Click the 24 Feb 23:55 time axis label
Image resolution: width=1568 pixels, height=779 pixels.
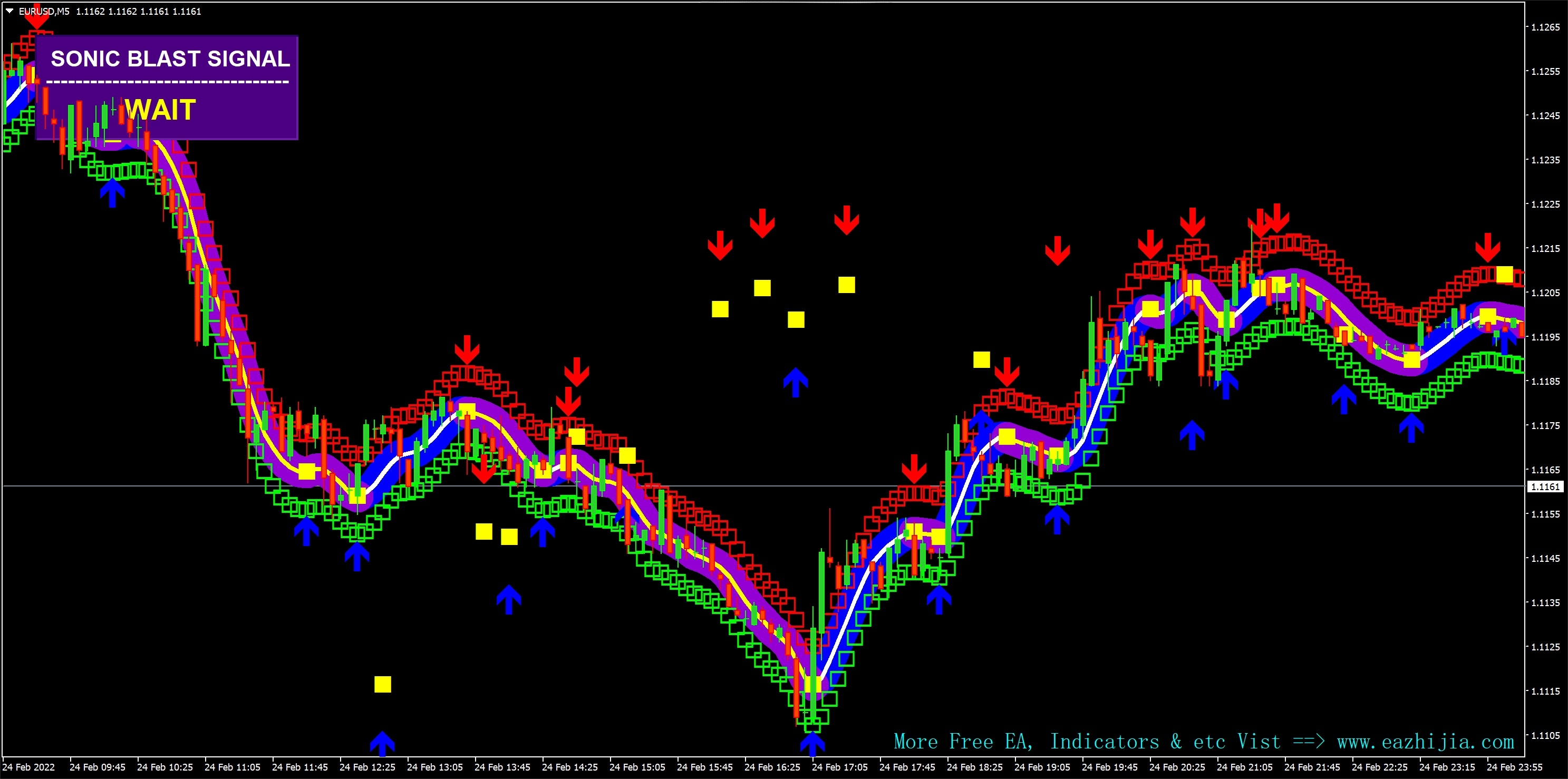point(1514,767)
